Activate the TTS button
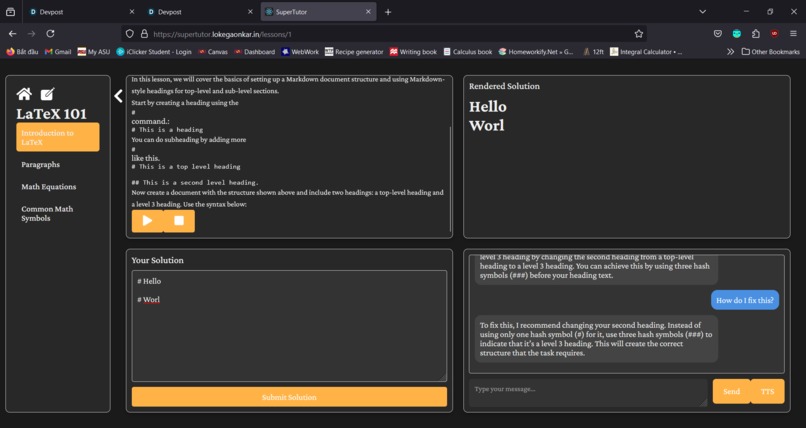The image size is (806, 428). click(x=767, y=392)
